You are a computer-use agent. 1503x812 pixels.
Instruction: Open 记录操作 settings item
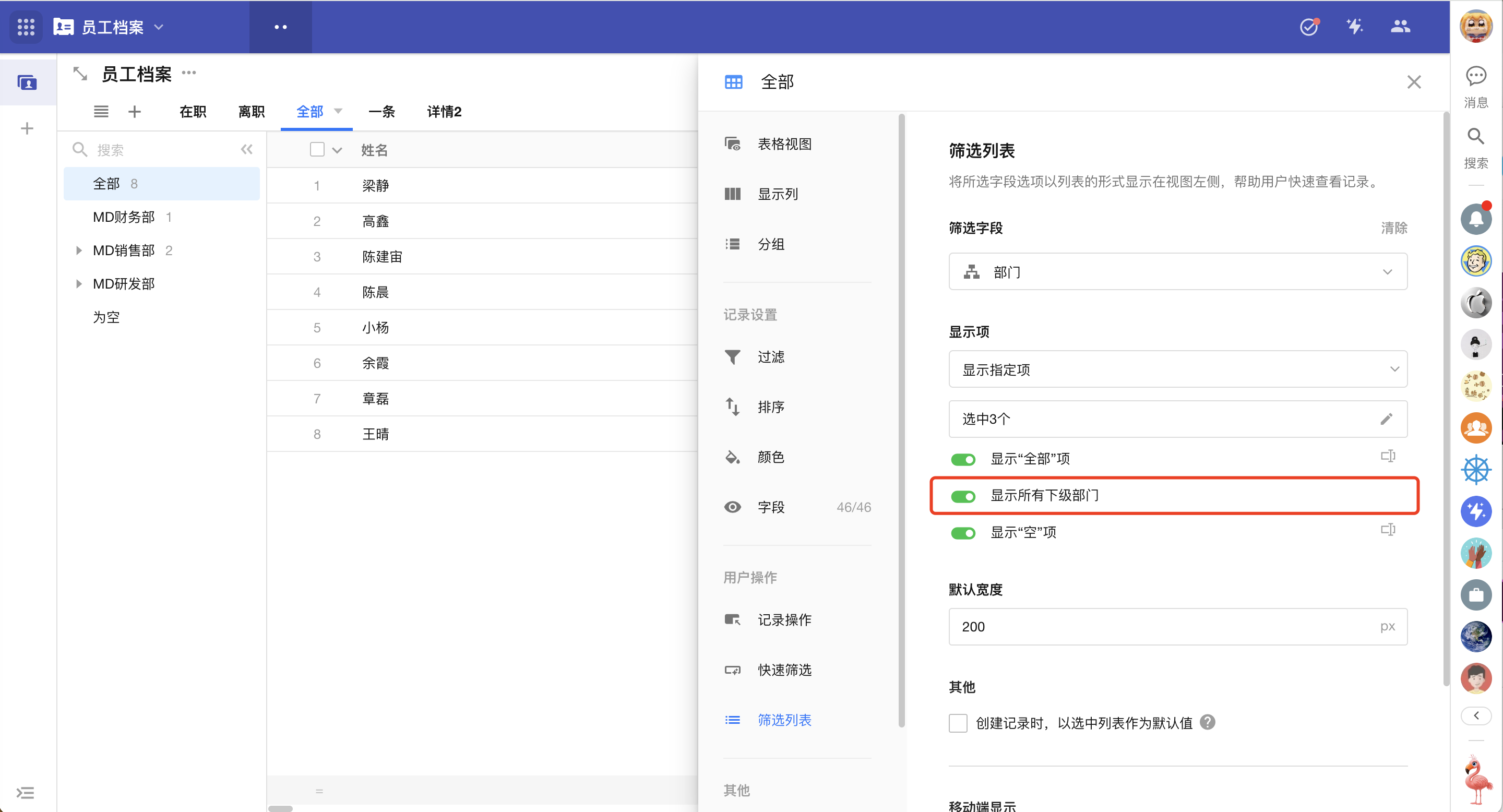pos(797,620)
